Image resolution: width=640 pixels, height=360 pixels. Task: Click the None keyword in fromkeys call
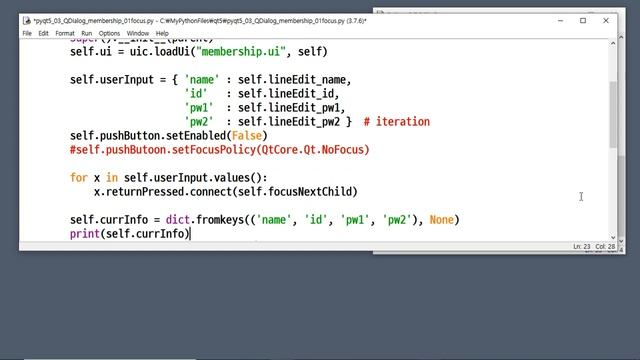pyautogui.click(x=442, y=220)
